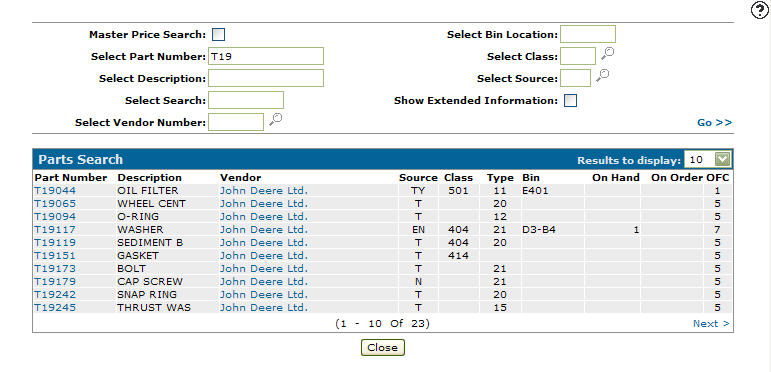Open part number T19117 WASHER
The width and height of the screenshot is (771, 372).
click(x=55, y=229)
